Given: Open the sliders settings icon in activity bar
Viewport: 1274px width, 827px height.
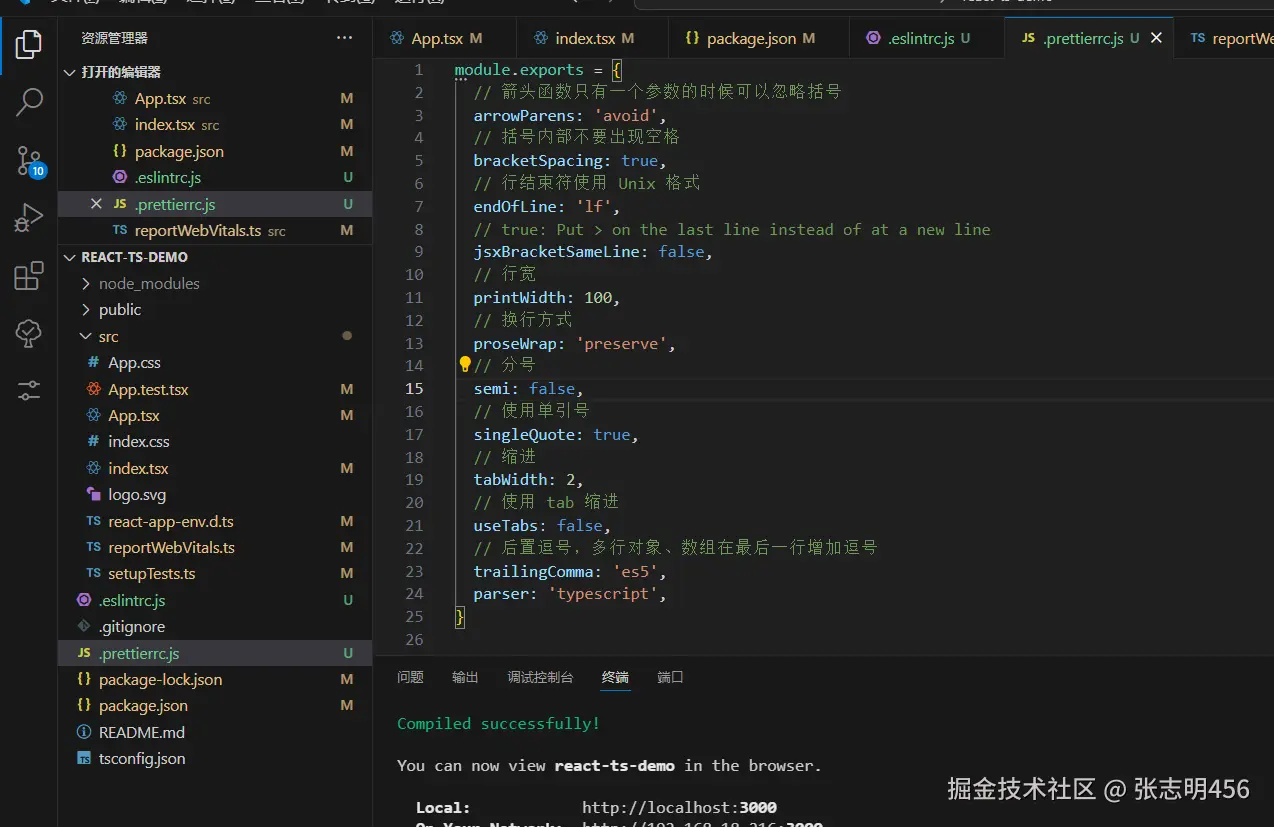Looking at the screenshot, I should (x=29, y=391).
